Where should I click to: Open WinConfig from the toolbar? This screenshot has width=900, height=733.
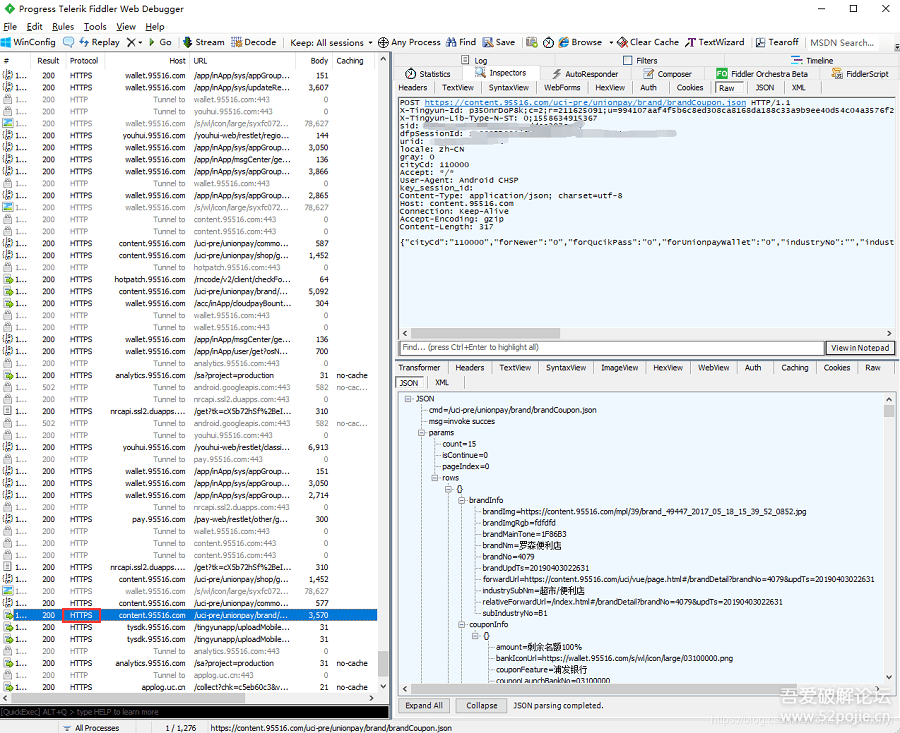pyautogui.click(x=29, y=42)
